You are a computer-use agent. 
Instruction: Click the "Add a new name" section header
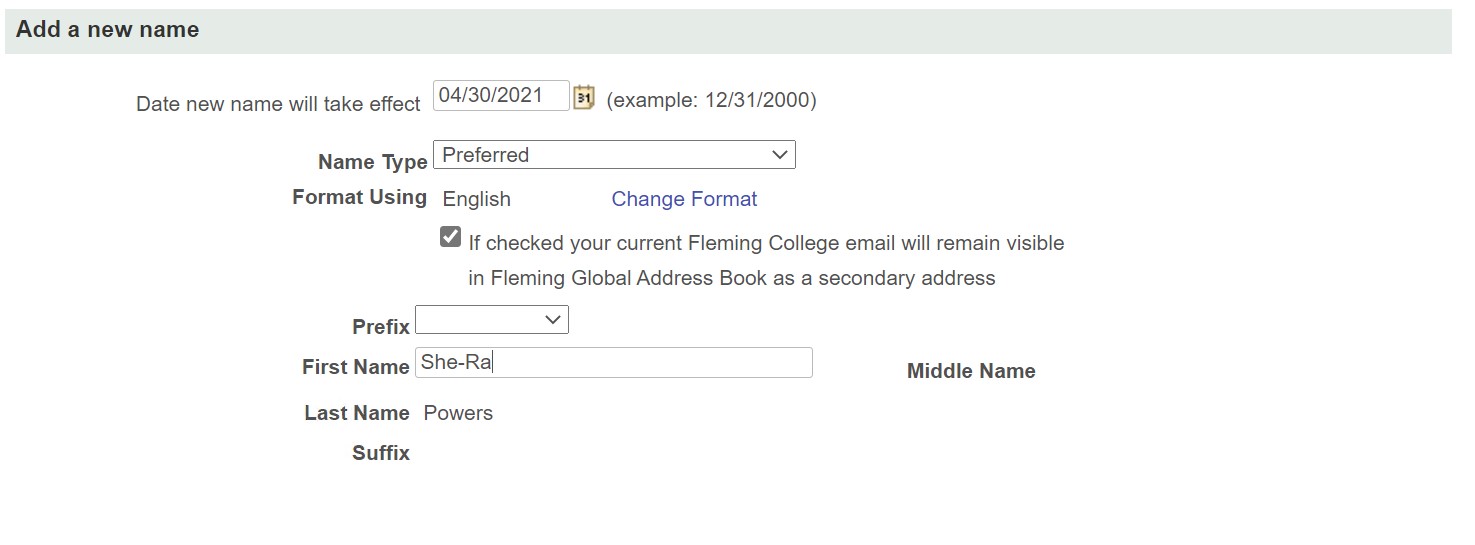click(107, 30)
